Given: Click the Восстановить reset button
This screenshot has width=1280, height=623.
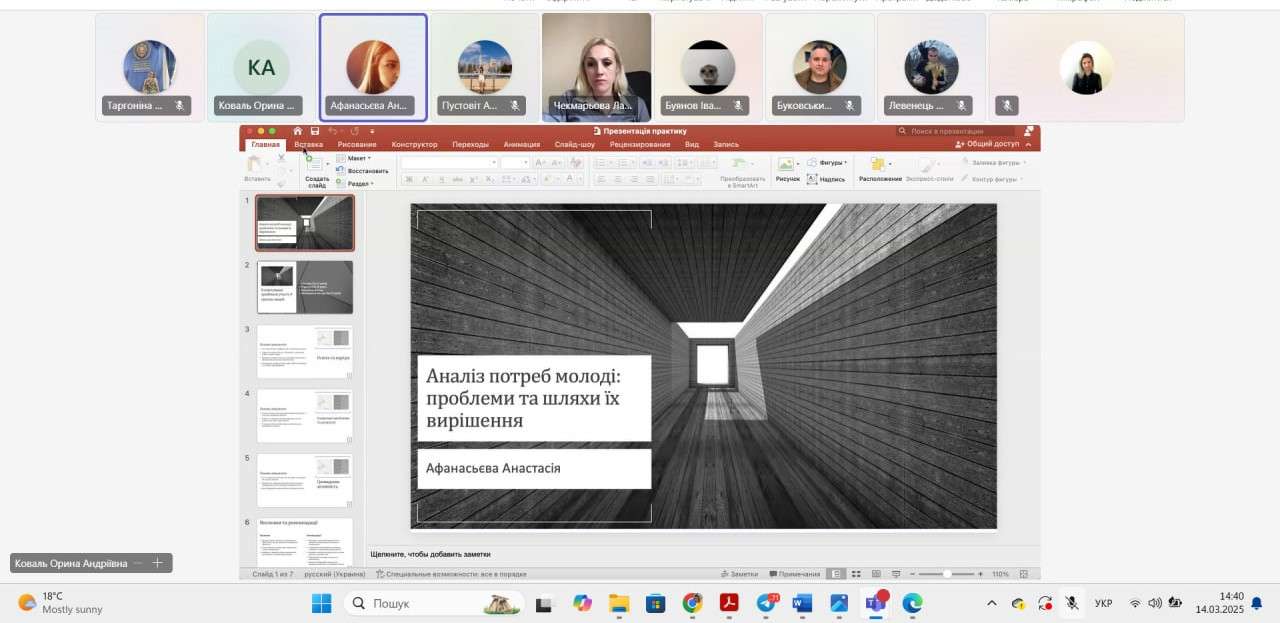Looking at the screenshot, I should (367, 171).
